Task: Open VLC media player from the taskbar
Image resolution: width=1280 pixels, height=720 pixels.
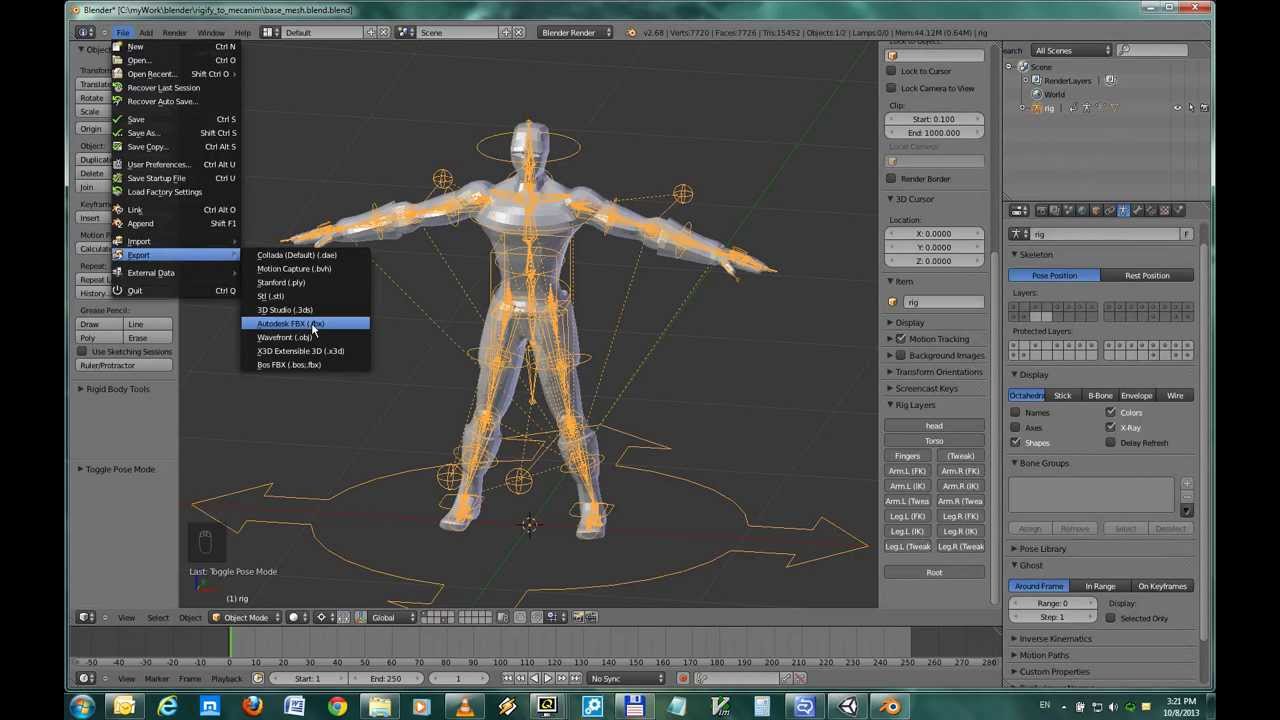Action: [464, 707]
